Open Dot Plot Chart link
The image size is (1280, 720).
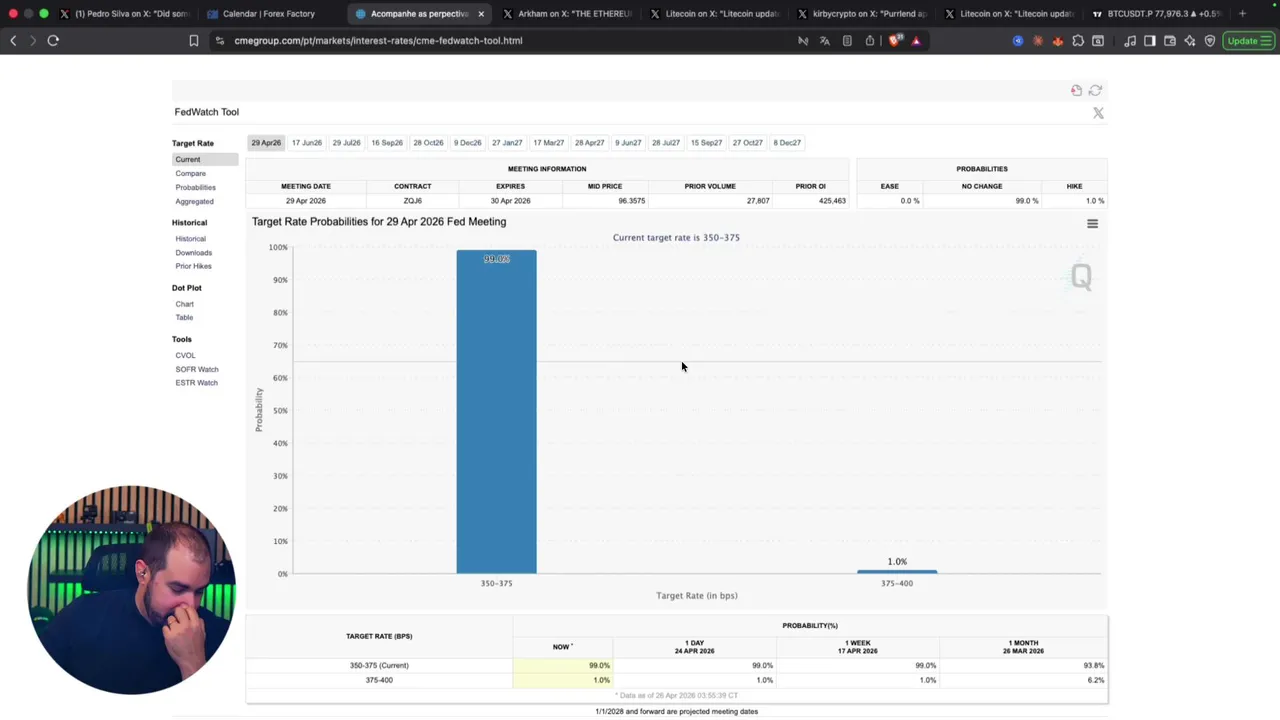pos(185,304)
